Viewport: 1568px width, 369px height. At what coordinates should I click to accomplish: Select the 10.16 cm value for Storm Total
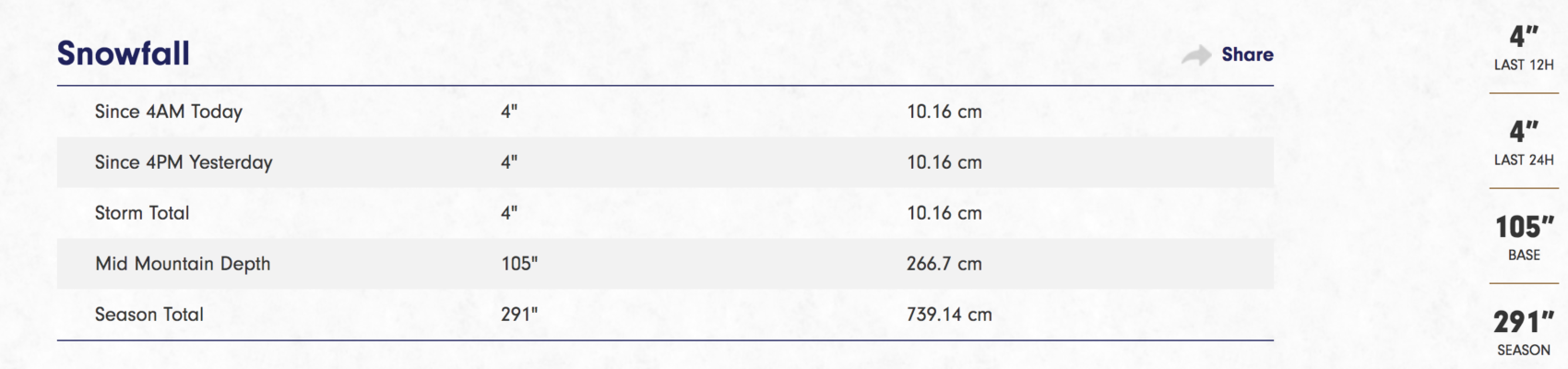(944, 213)
